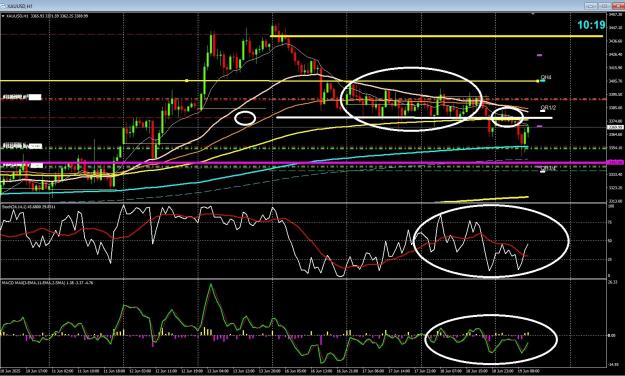
Task: Select the upper yellow horizontal line near the high
Action: [x=436, y=36]
